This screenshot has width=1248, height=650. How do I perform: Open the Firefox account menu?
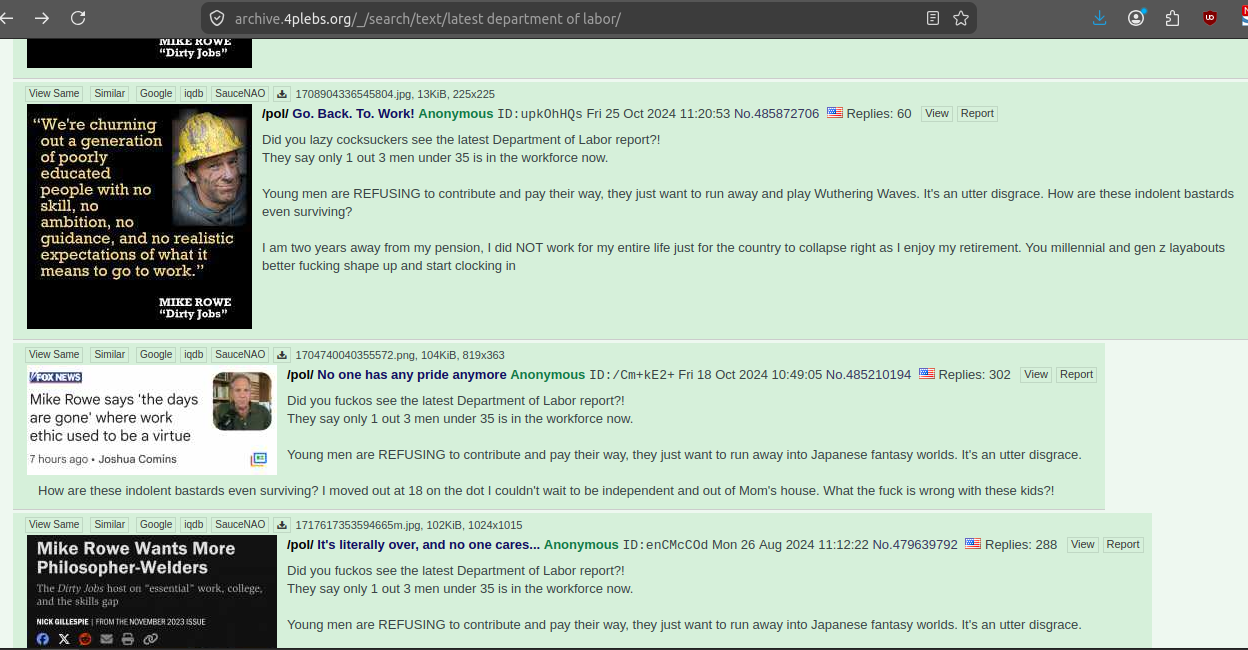coord(1136,18)
